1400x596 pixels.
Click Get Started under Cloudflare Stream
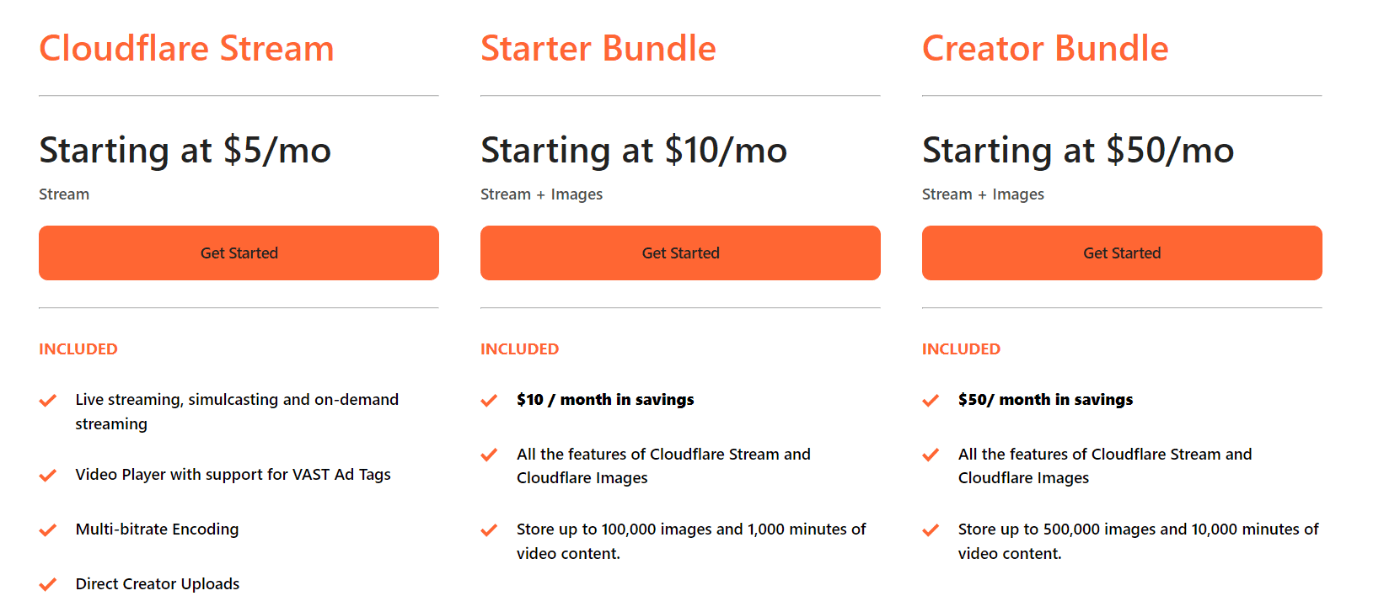(x=238, y=253)
